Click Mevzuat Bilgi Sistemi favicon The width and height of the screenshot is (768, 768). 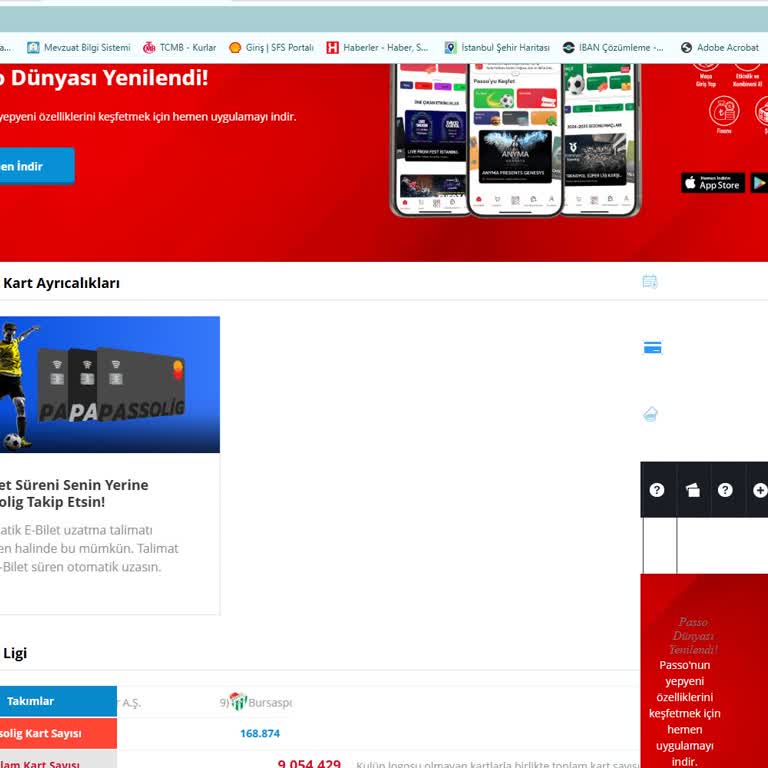tap(33, 48)
